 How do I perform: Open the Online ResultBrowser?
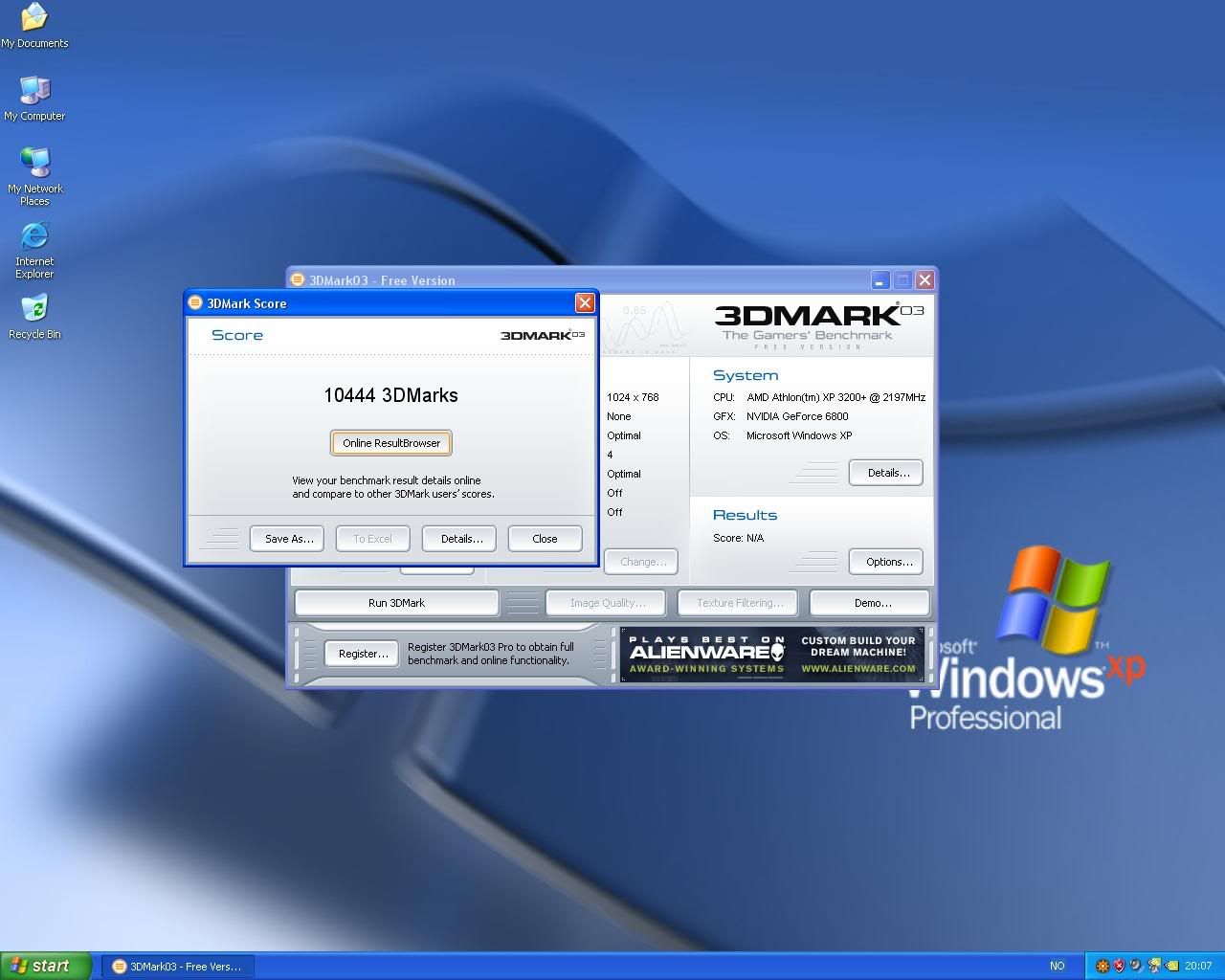coord(391,443)
